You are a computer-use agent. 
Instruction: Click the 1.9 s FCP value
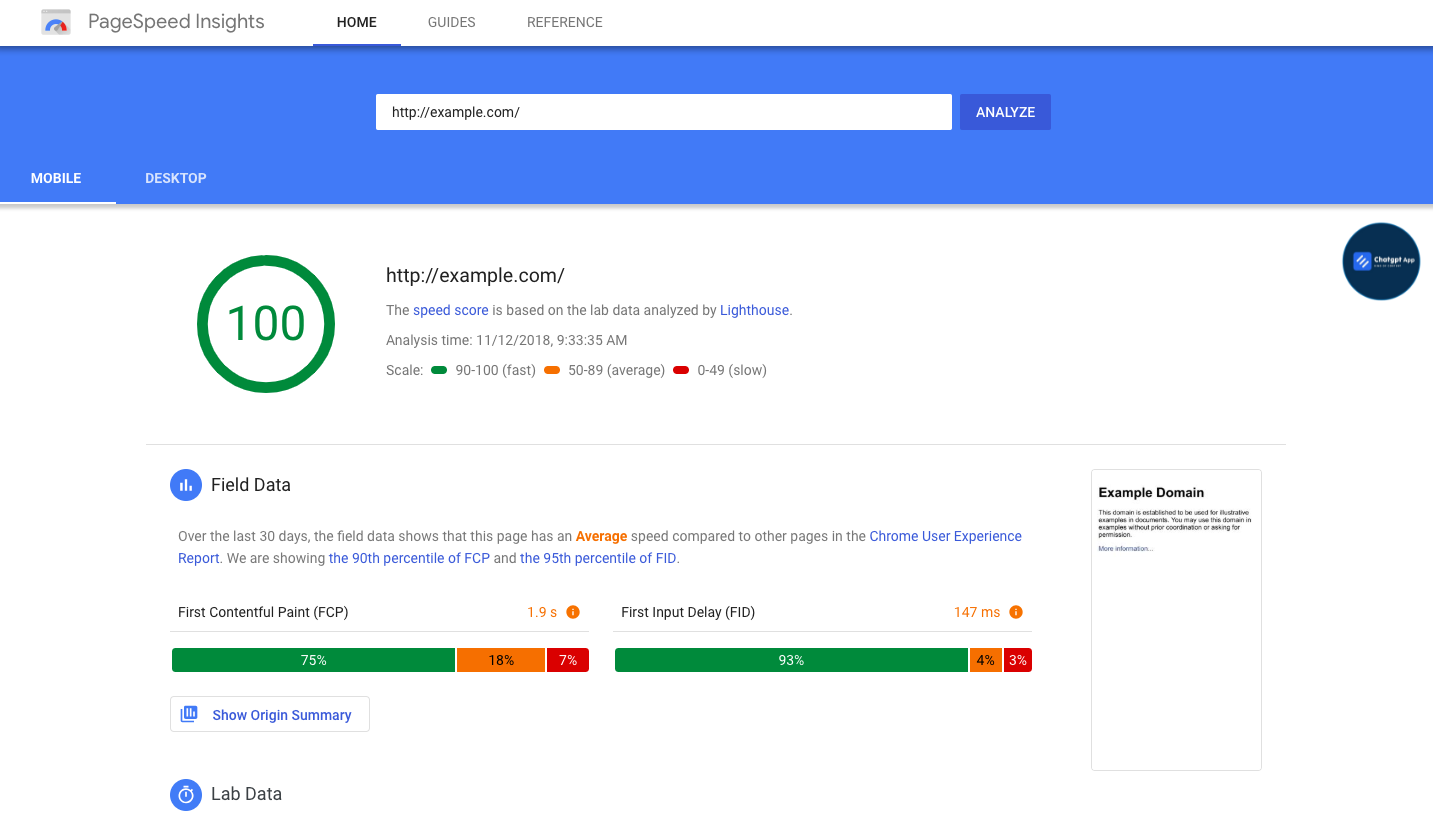pos(542,612)
